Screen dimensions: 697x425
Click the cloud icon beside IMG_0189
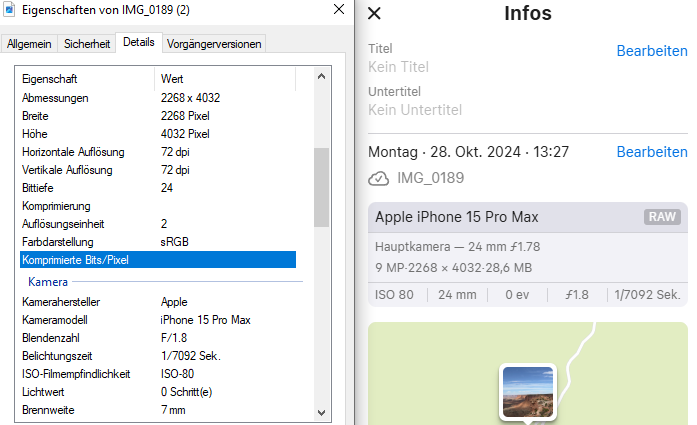pos(378,178)
